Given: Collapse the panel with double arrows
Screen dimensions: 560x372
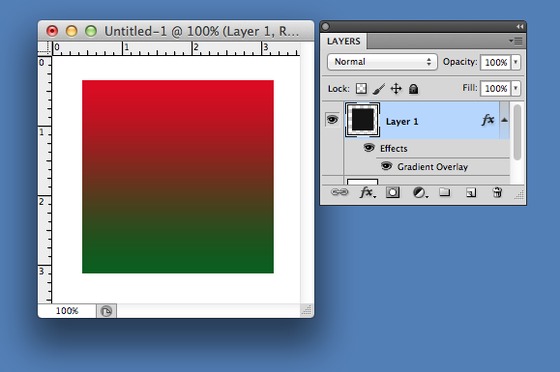Looking at the screenshot, I should click(520, 27).
